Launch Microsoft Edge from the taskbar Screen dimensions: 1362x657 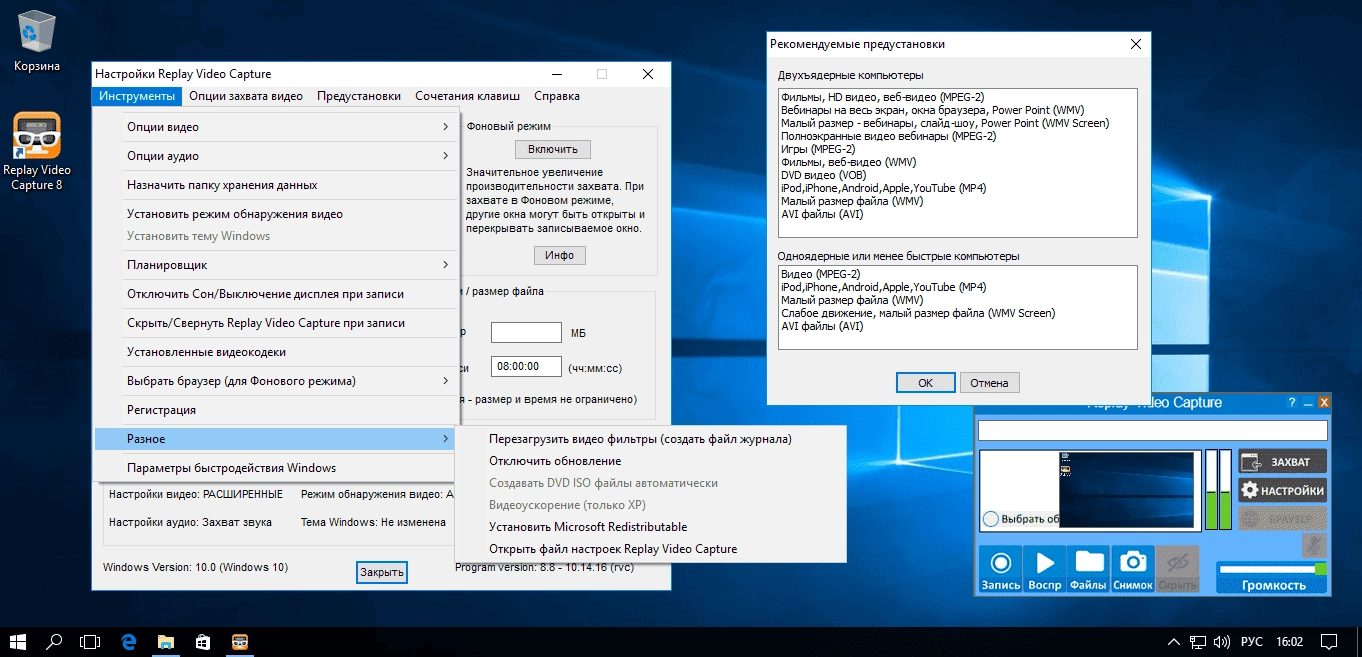129,641
